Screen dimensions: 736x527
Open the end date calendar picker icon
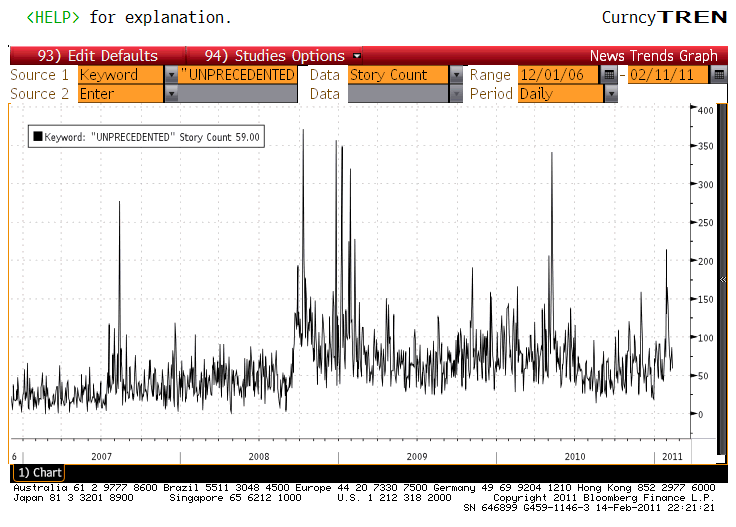click(719, 75)
